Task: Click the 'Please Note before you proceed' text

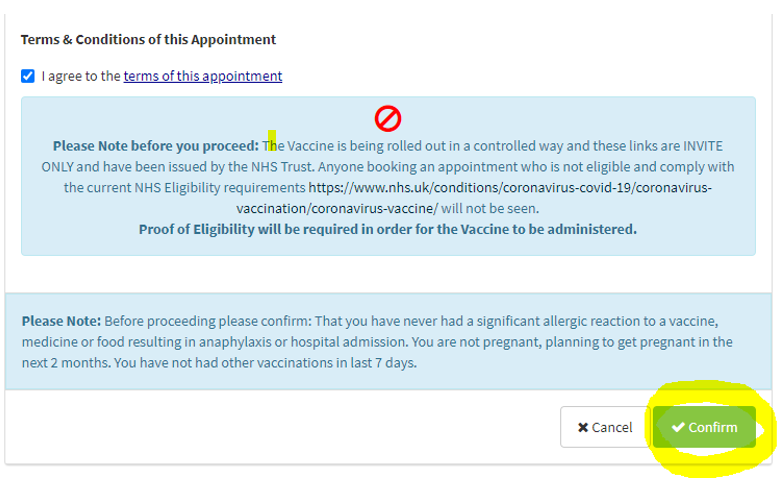Action: point(156,146)
